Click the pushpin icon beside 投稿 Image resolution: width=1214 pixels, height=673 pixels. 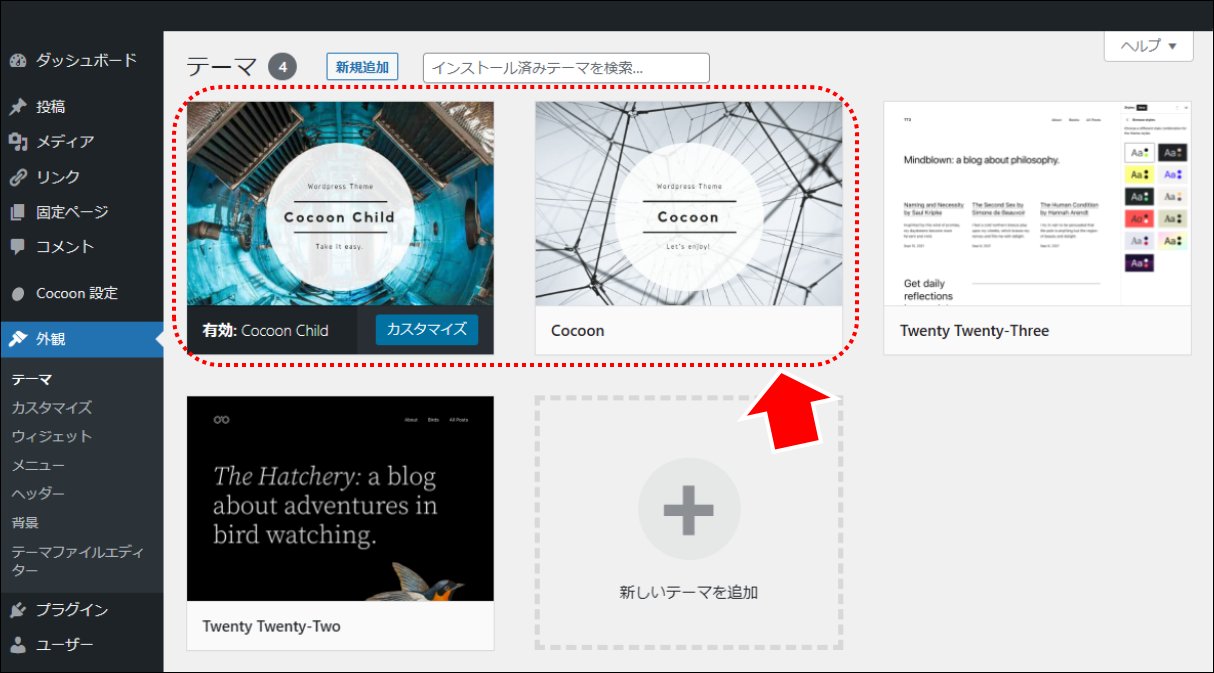(x=18, y=107)
